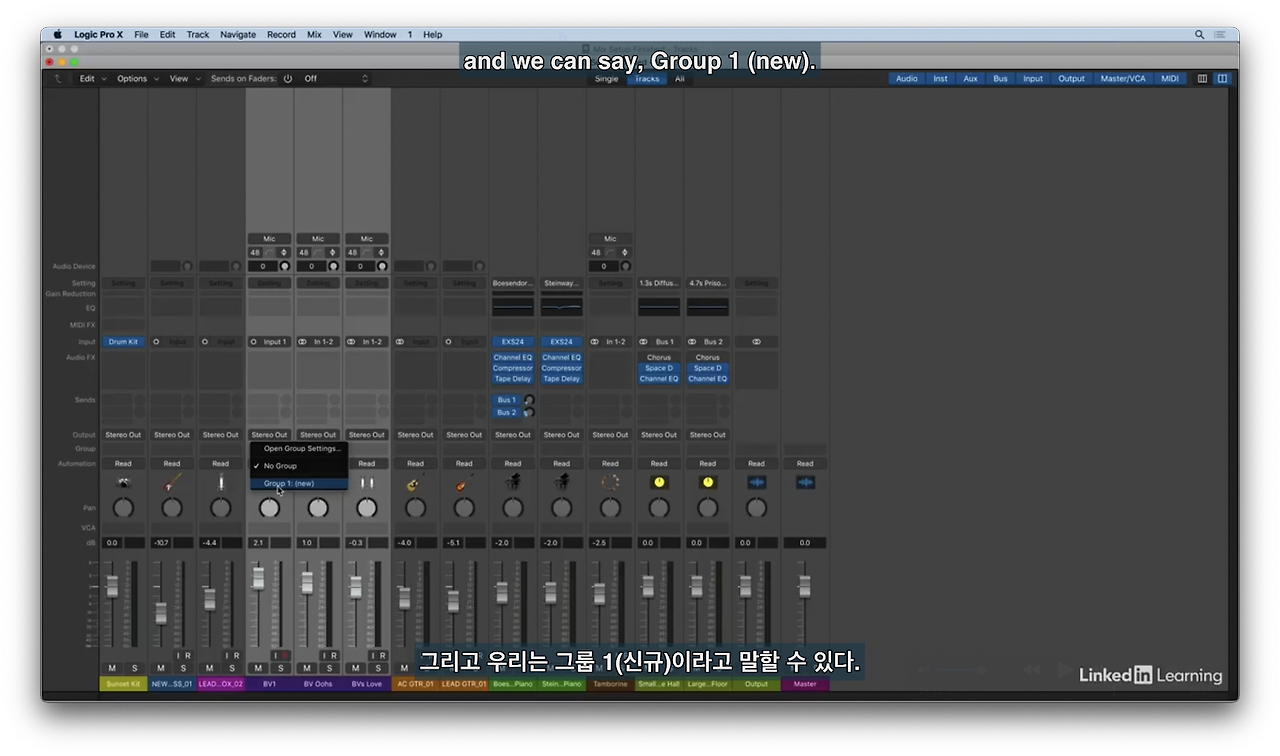Switch to wide channel strips view icon
1280x756 pixels.
(x=1222, y=78)
